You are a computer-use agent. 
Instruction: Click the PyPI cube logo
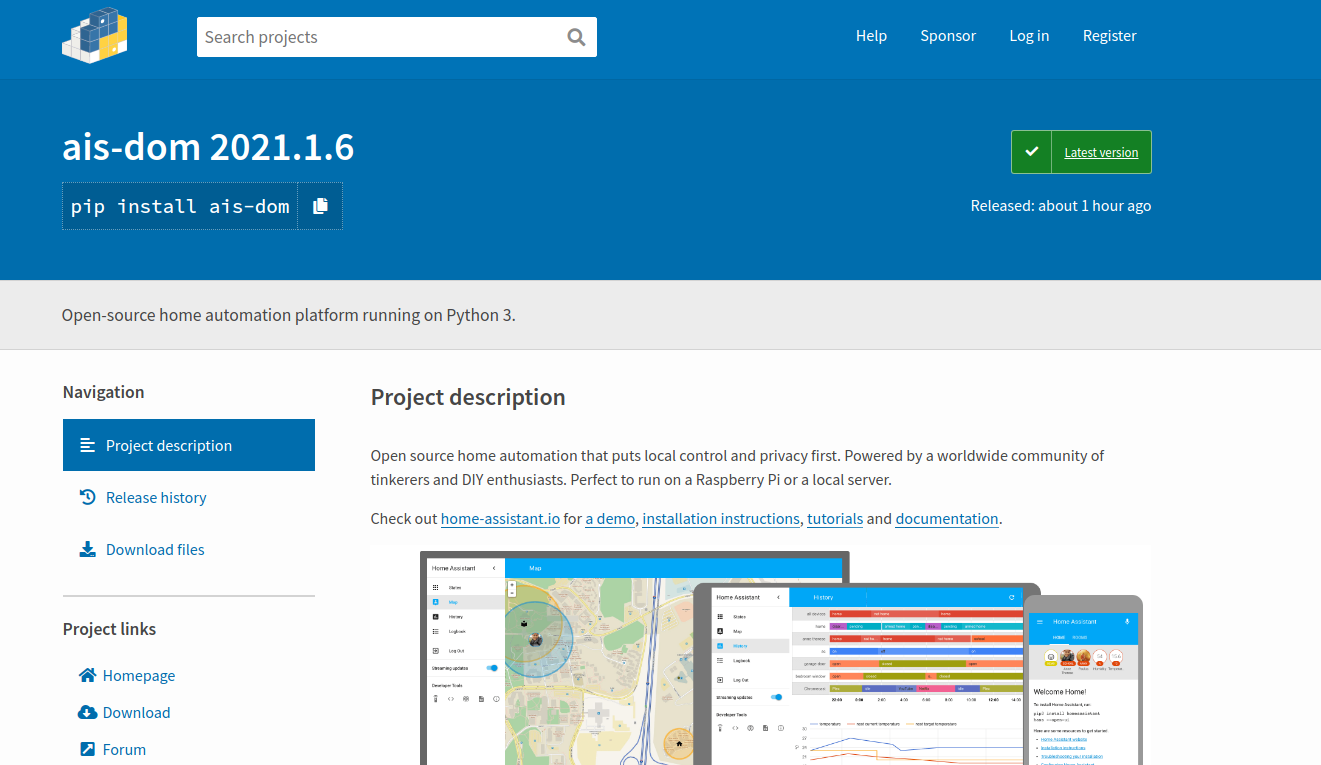(95, 37)
